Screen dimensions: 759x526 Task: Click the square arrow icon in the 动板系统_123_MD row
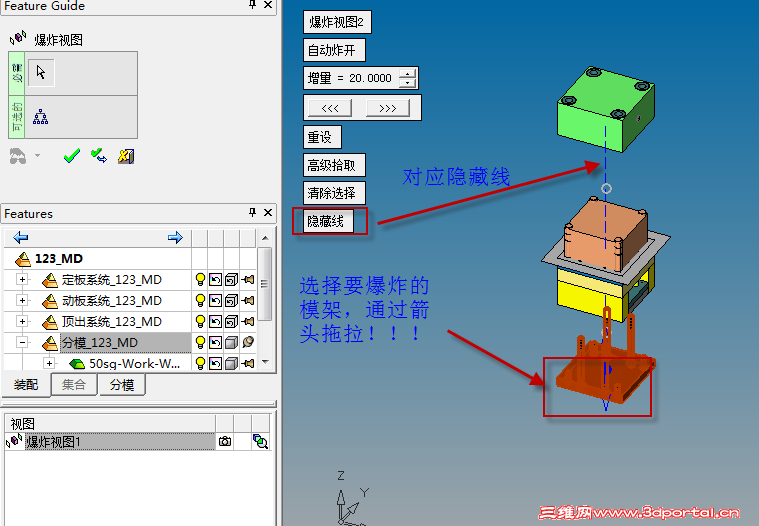[215, 301]
